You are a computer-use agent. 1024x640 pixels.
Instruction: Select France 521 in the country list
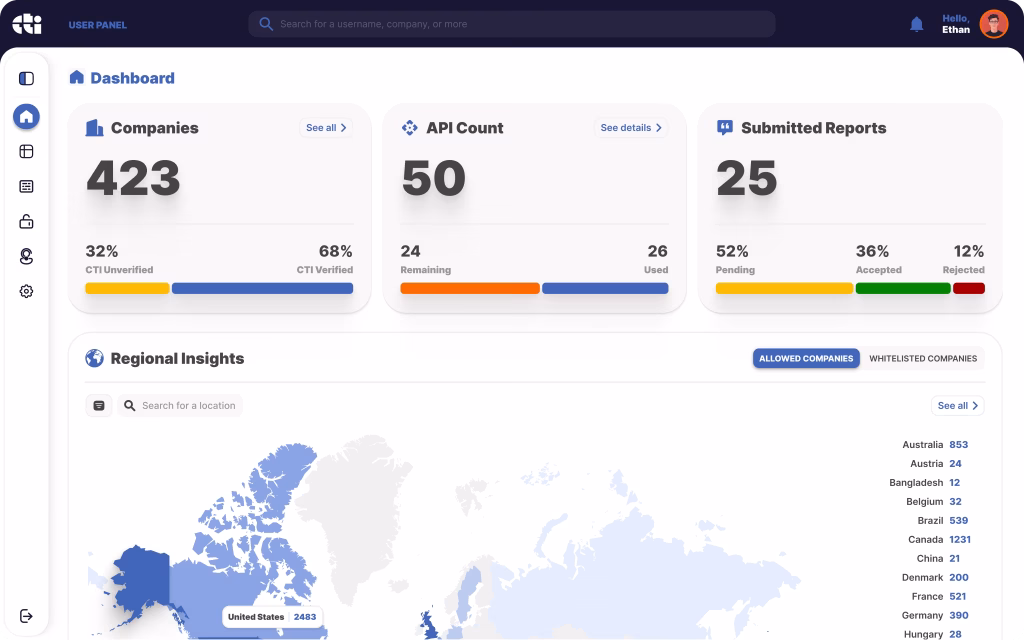(939, 596)
